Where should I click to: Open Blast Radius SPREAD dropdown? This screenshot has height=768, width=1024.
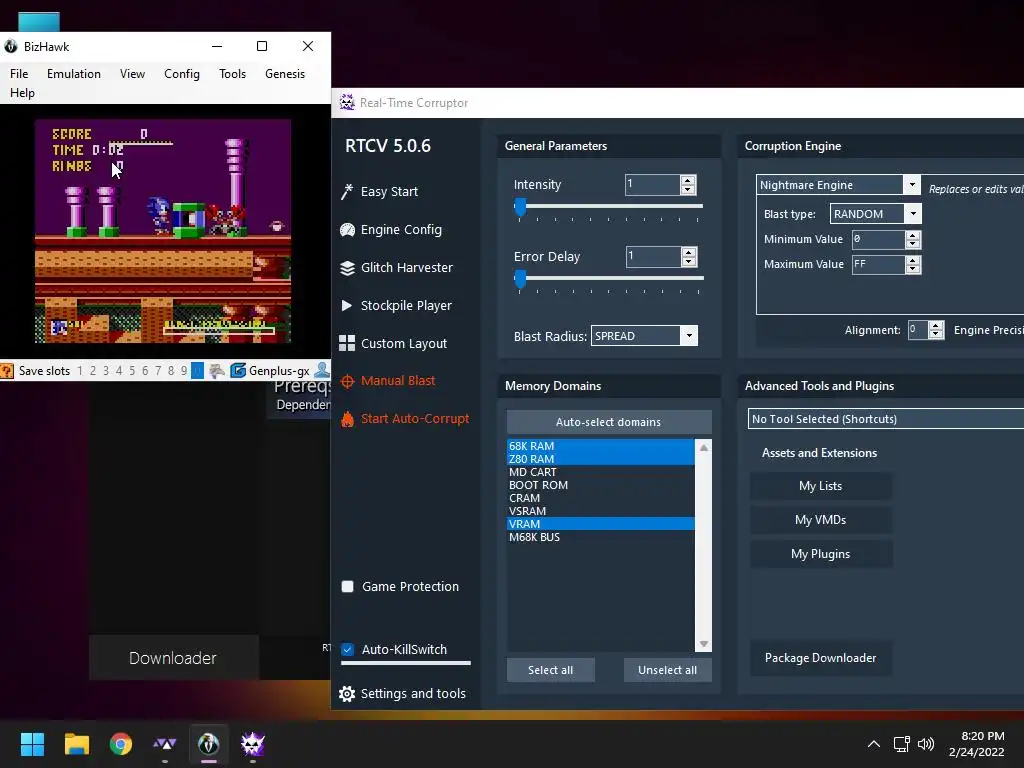[x=689, y=336]
